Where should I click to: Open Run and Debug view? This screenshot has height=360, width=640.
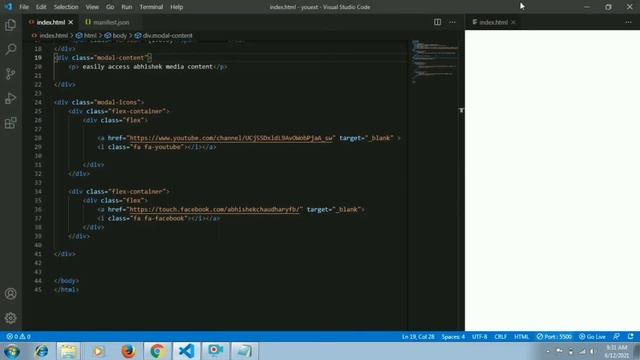click(x=11, y=98)
